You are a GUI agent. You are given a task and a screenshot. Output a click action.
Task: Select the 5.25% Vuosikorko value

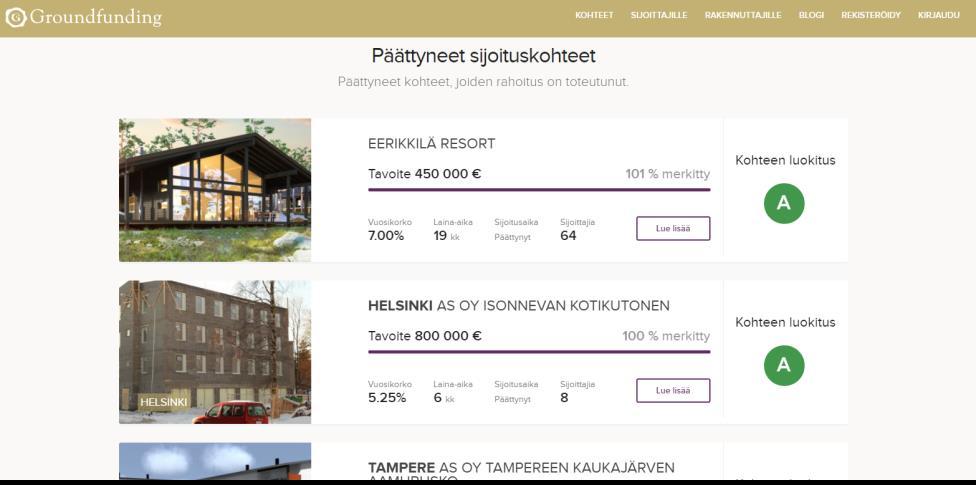click(387, 397)
